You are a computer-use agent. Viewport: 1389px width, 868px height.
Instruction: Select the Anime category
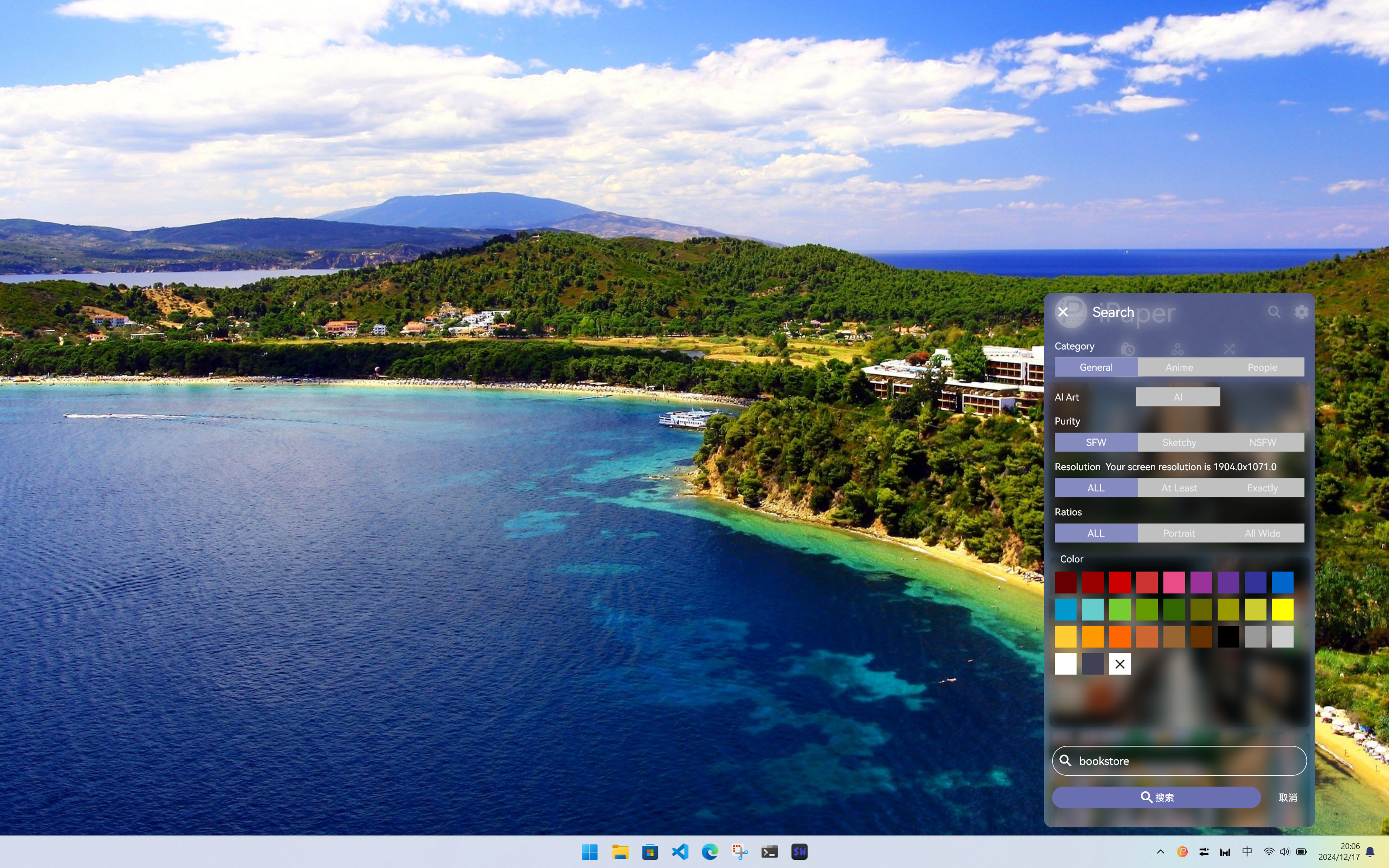pos(1179,367)
